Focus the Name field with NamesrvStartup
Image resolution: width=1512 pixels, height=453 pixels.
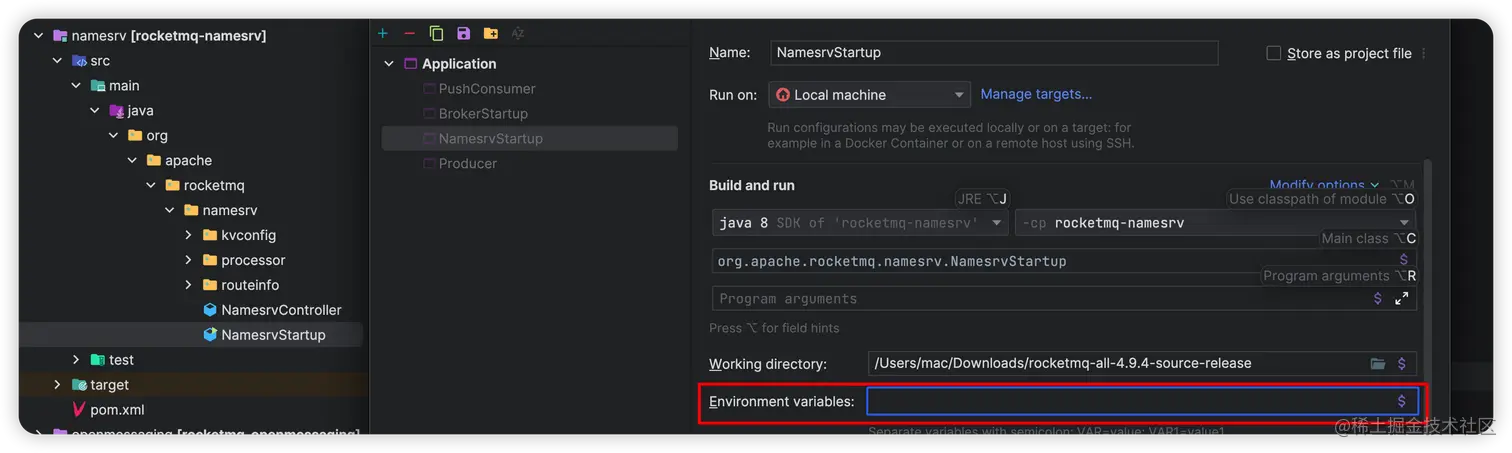(994, 53)
